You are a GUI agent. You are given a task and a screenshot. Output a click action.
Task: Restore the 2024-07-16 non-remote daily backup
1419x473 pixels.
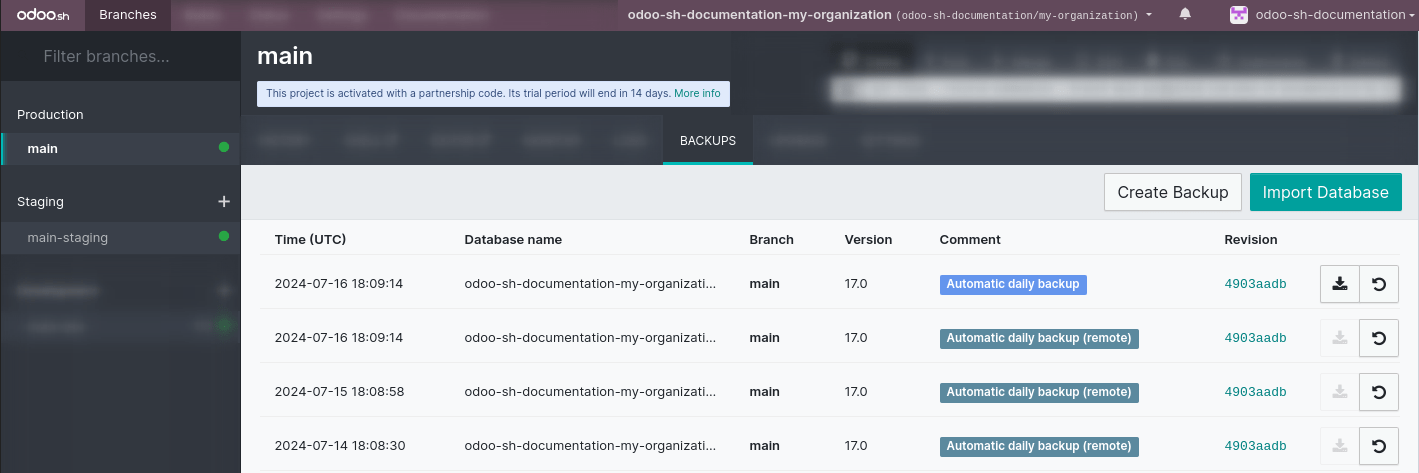point(1379,284)
